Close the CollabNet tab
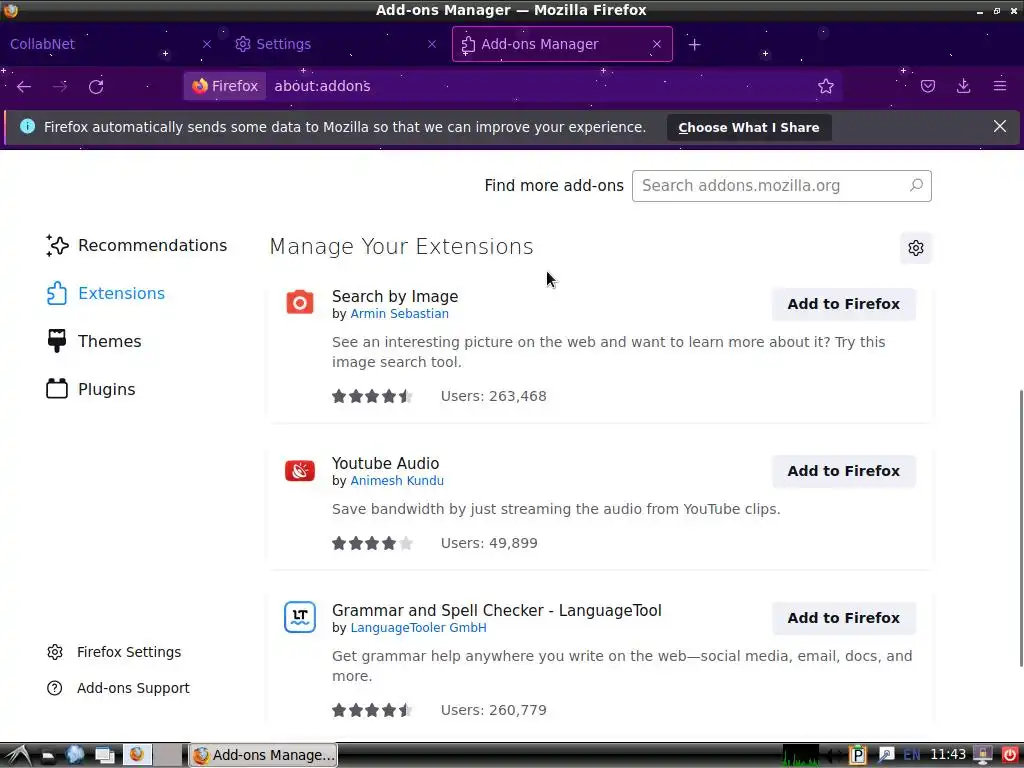 (206, 44)
